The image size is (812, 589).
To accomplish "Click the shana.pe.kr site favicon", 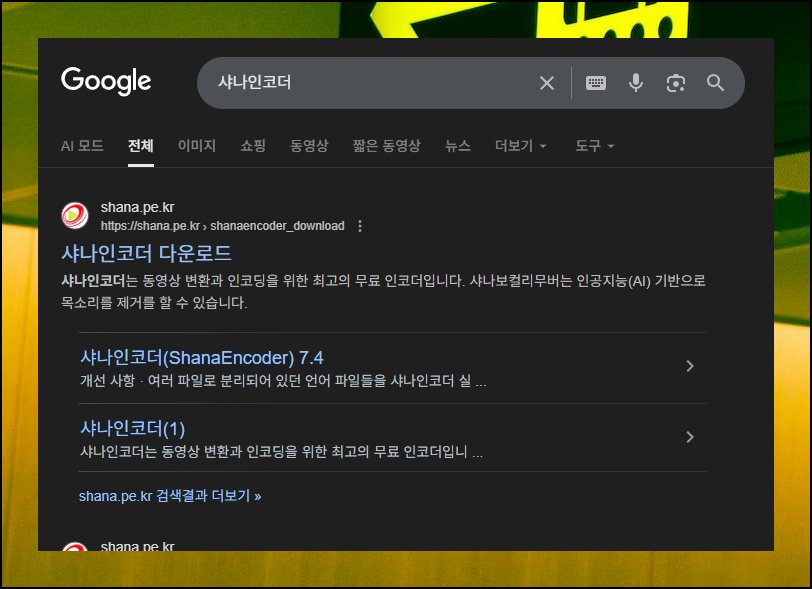I will pos(75,216).
